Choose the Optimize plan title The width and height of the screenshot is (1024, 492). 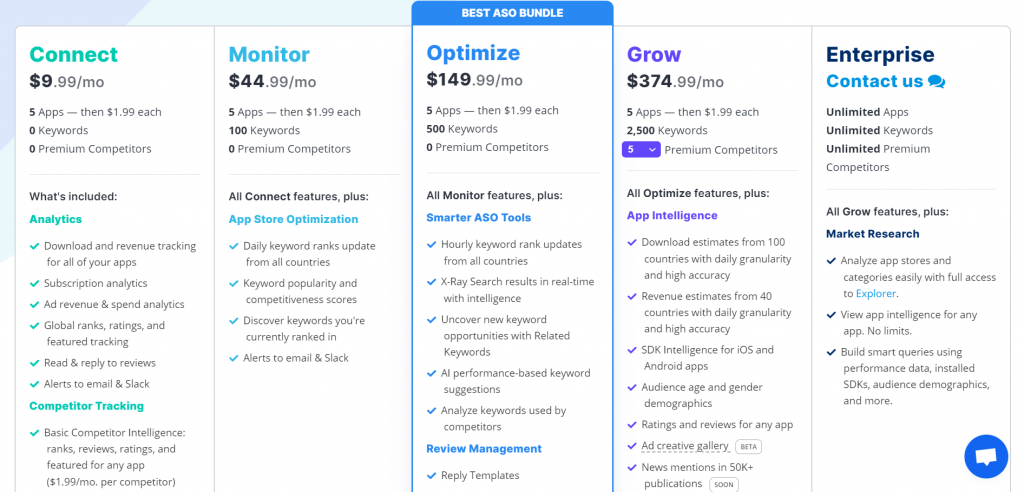pos(473,52)
